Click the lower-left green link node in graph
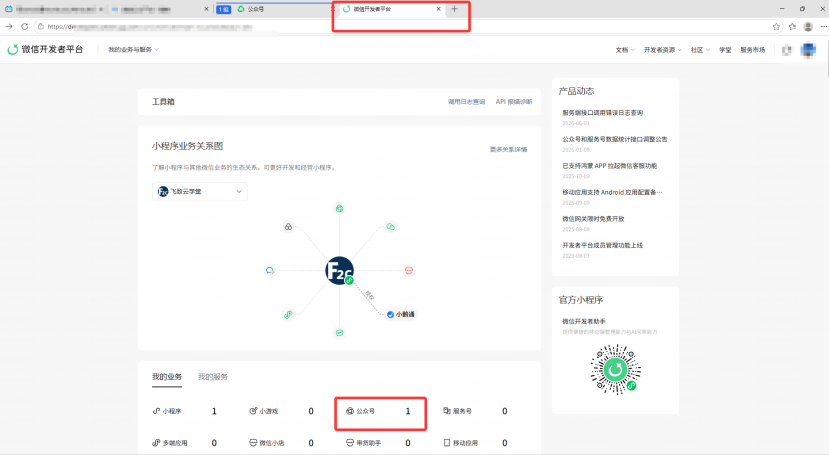Screen dimensions: 829x455 (288, 314)
